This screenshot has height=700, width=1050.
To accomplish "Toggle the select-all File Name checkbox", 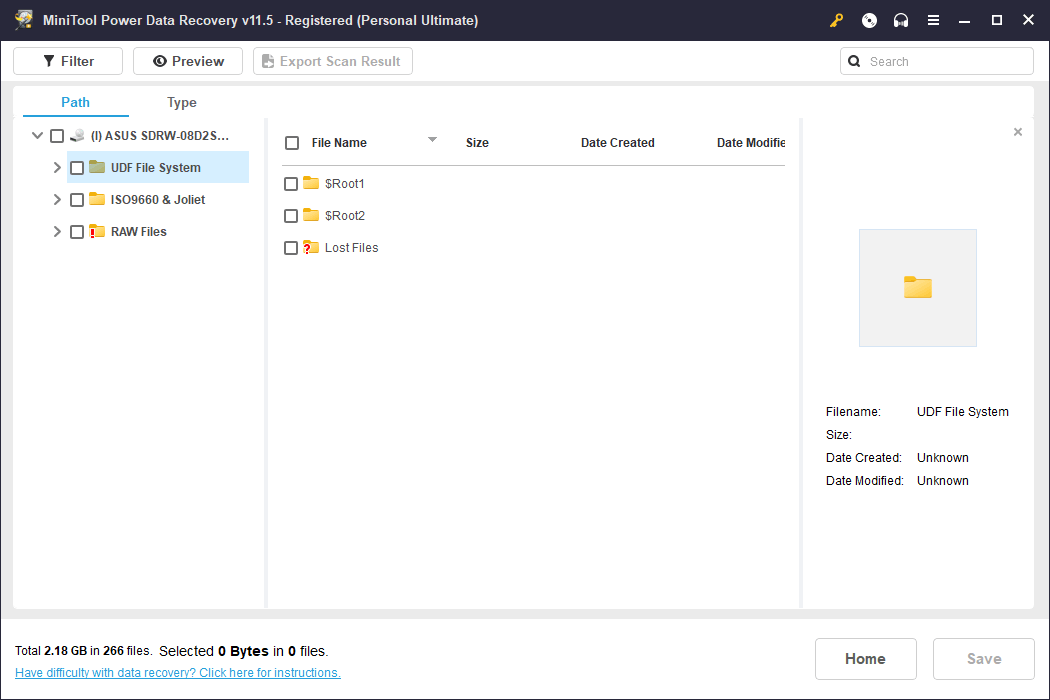I will pos(292,143).
